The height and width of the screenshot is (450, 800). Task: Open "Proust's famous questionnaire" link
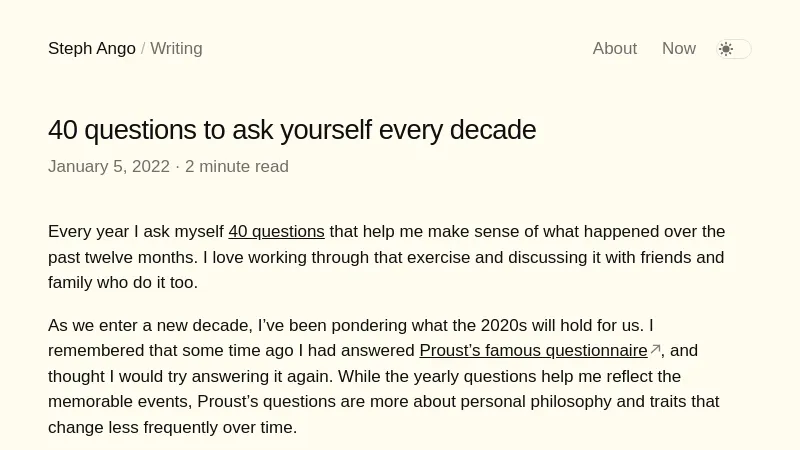(533, 351)
